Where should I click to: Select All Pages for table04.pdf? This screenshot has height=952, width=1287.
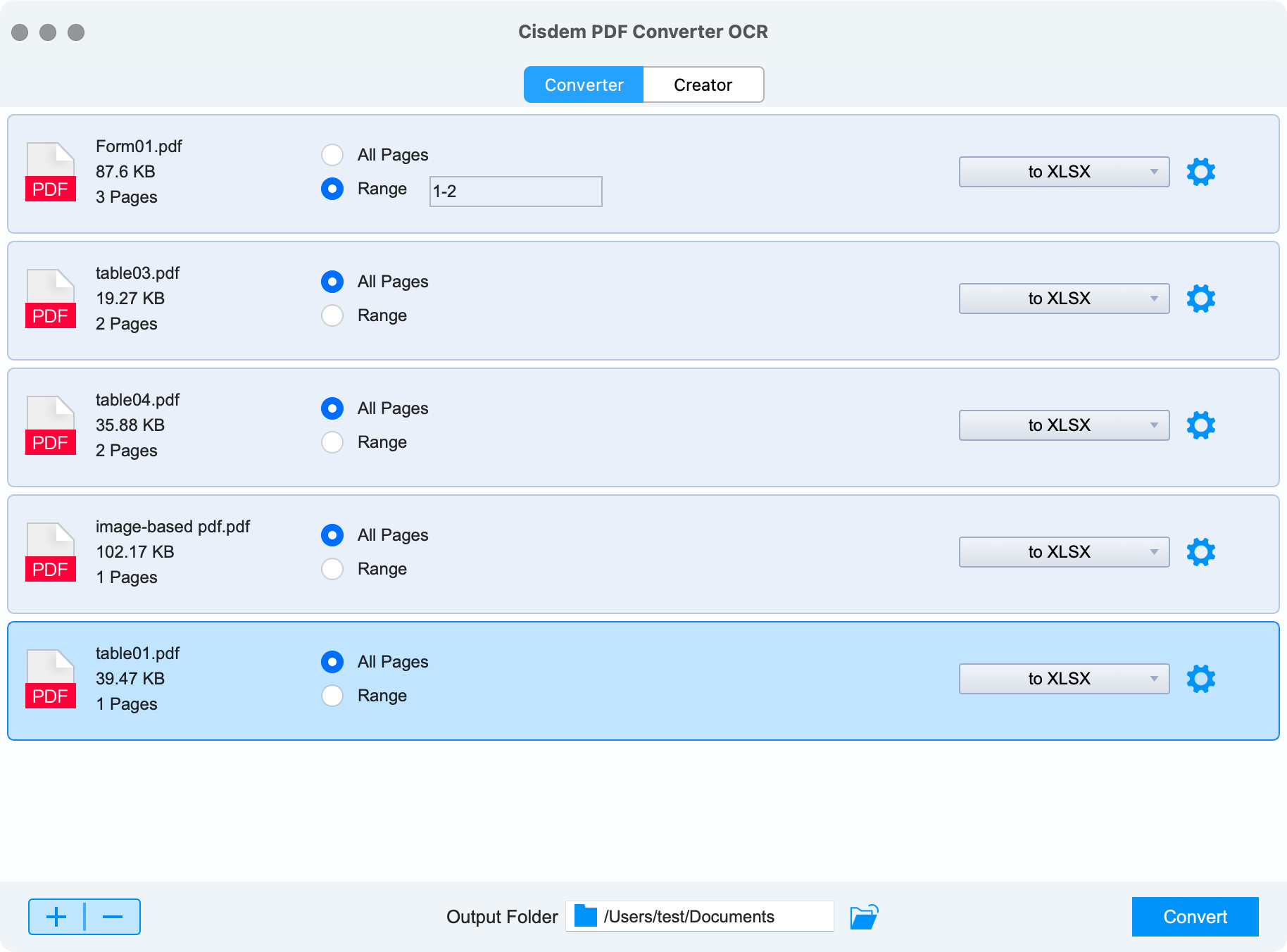coord(332,408)
